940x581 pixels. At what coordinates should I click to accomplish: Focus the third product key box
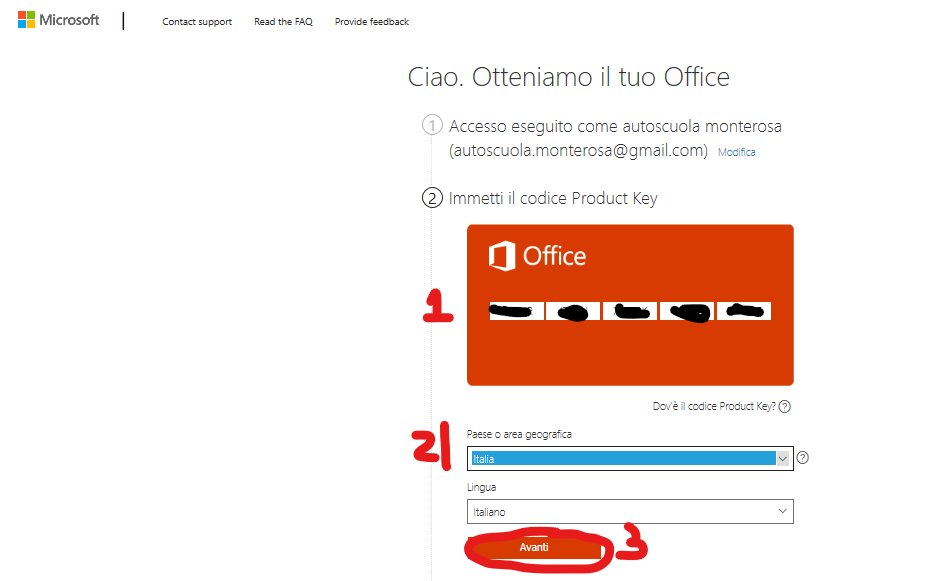[x=630, y=311]
